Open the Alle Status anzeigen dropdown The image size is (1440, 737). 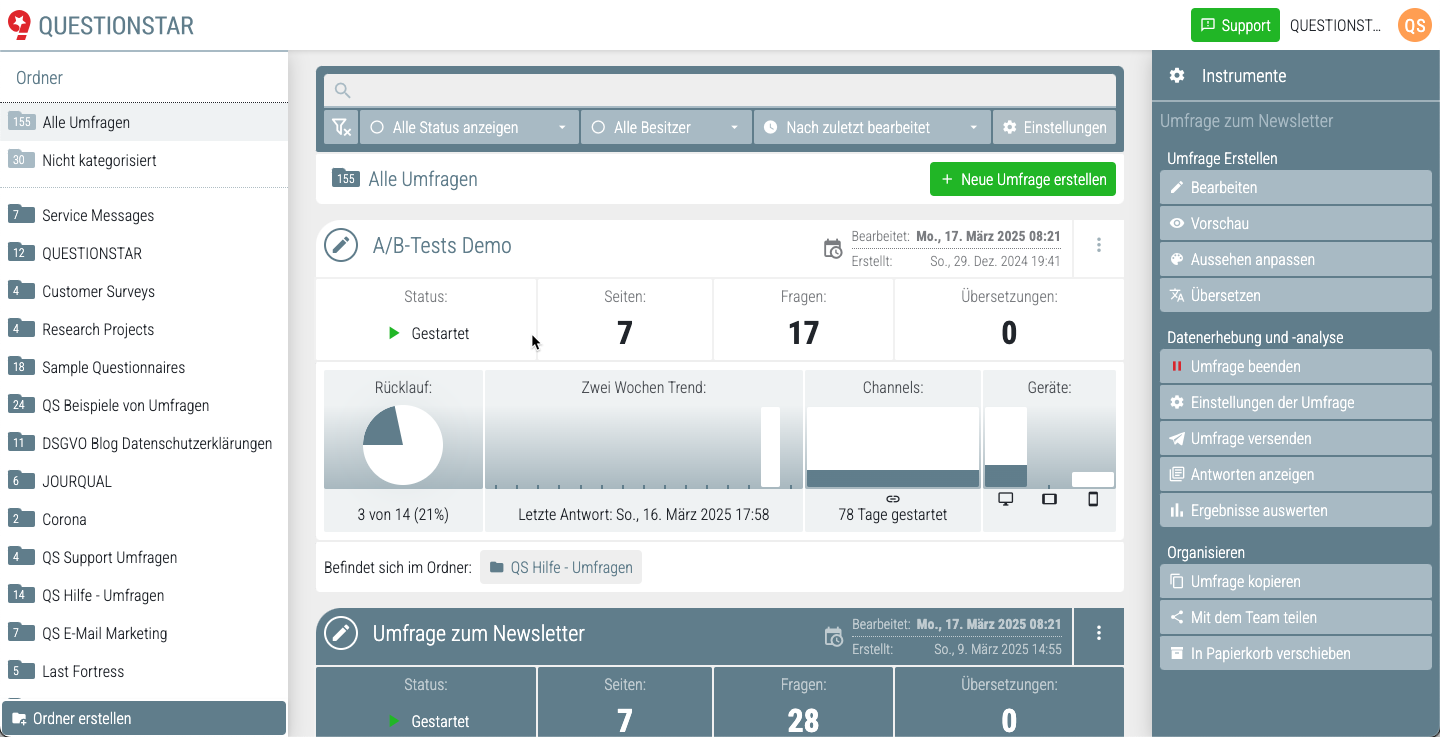pyautogui.click(x=469, y=128)
